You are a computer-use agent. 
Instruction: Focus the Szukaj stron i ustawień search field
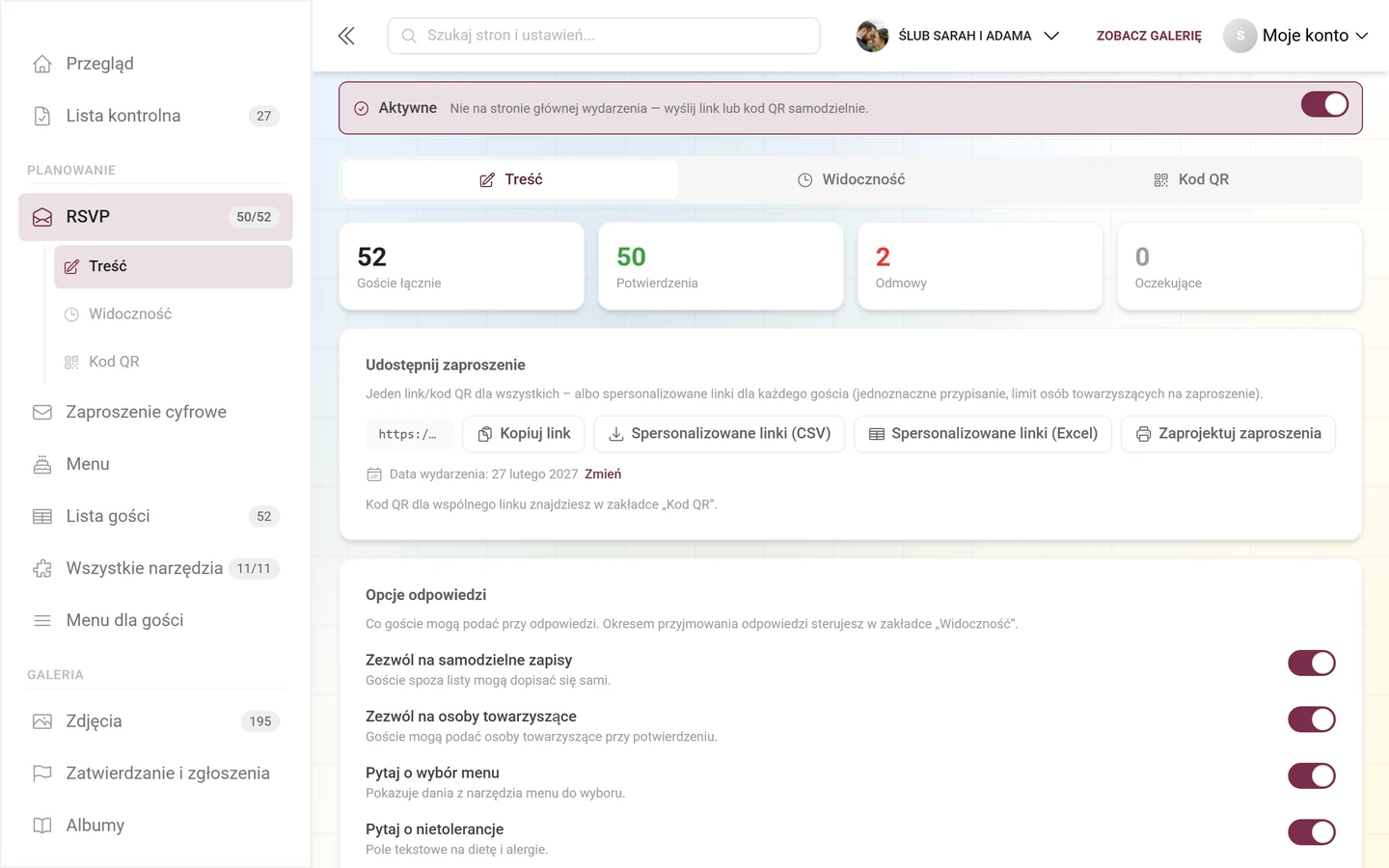click(604, 36)
